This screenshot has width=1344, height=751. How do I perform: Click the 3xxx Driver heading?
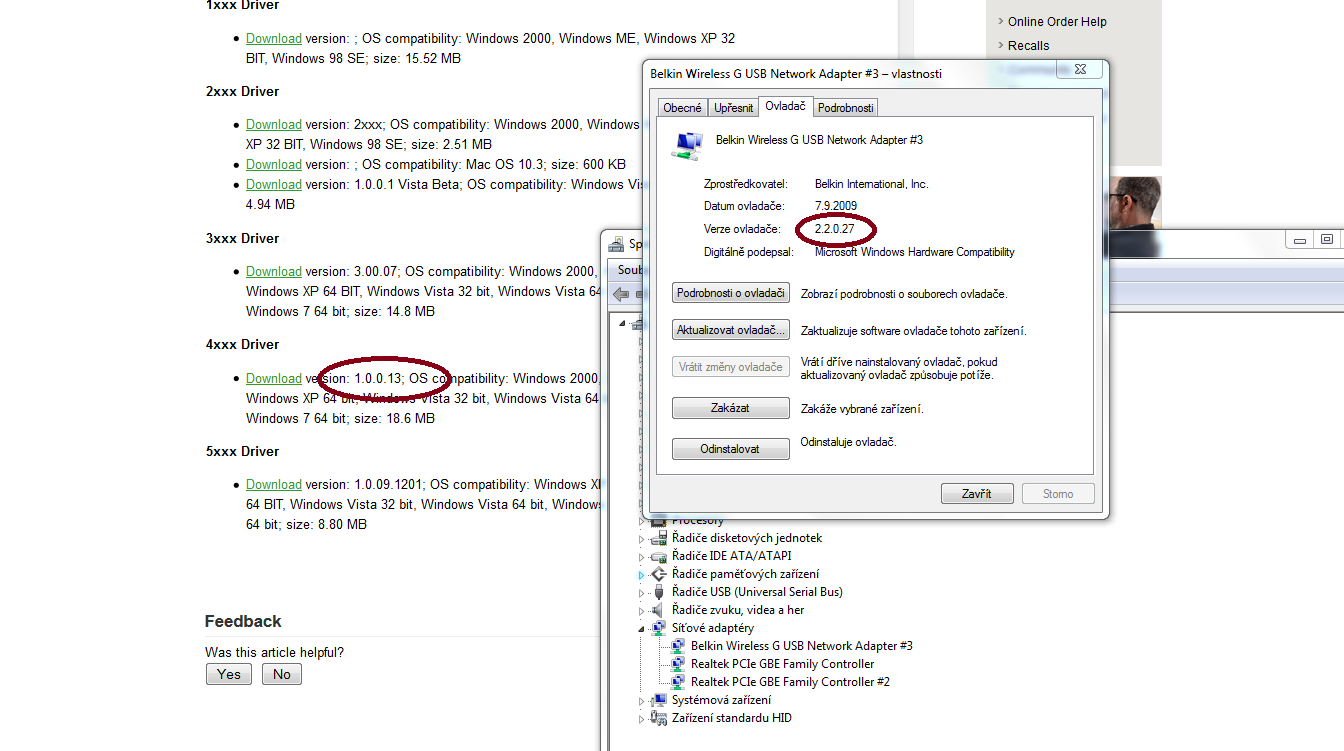(242, 238)
